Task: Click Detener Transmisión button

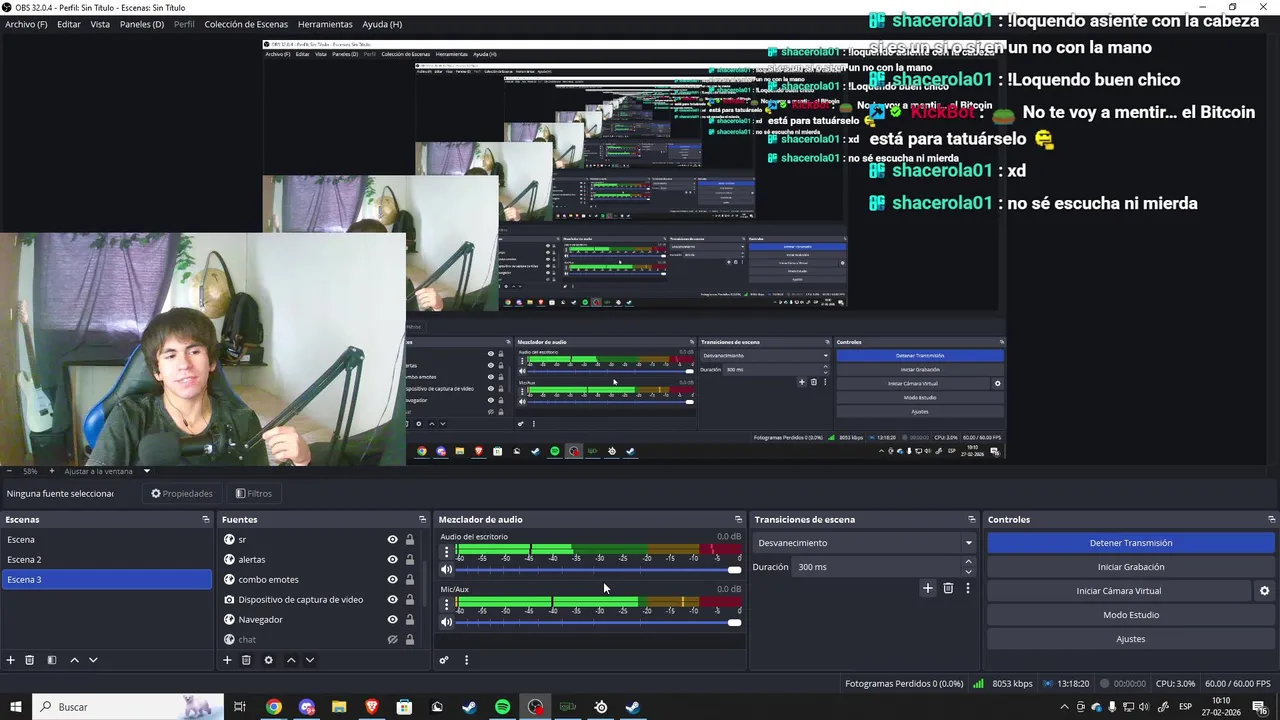Action: [x=1131, y=543]
